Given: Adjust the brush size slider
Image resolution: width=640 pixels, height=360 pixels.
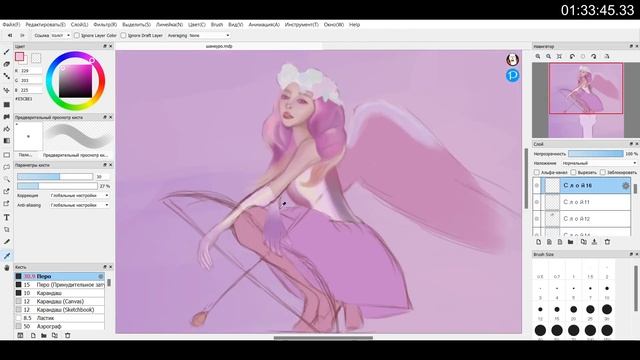Looking at the screenshot, I should click(x=55, y=176).
